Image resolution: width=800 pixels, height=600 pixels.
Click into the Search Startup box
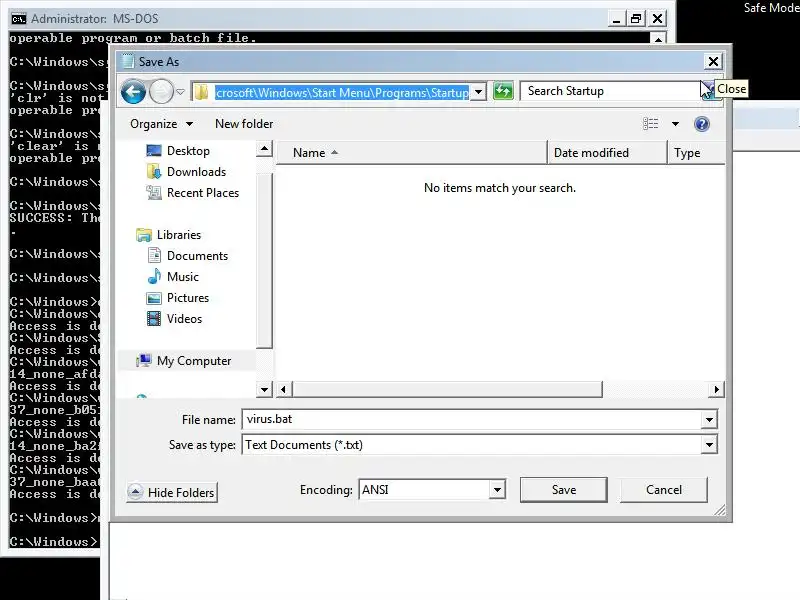tap(612, 91)
